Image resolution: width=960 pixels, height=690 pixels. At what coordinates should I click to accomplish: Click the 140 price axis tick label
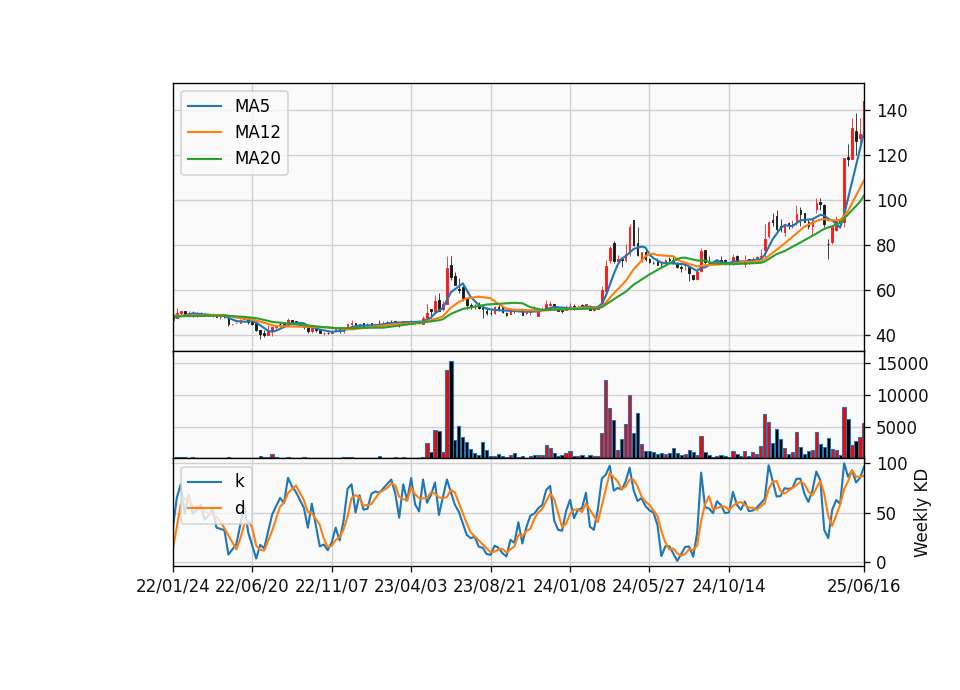[891, 111]
